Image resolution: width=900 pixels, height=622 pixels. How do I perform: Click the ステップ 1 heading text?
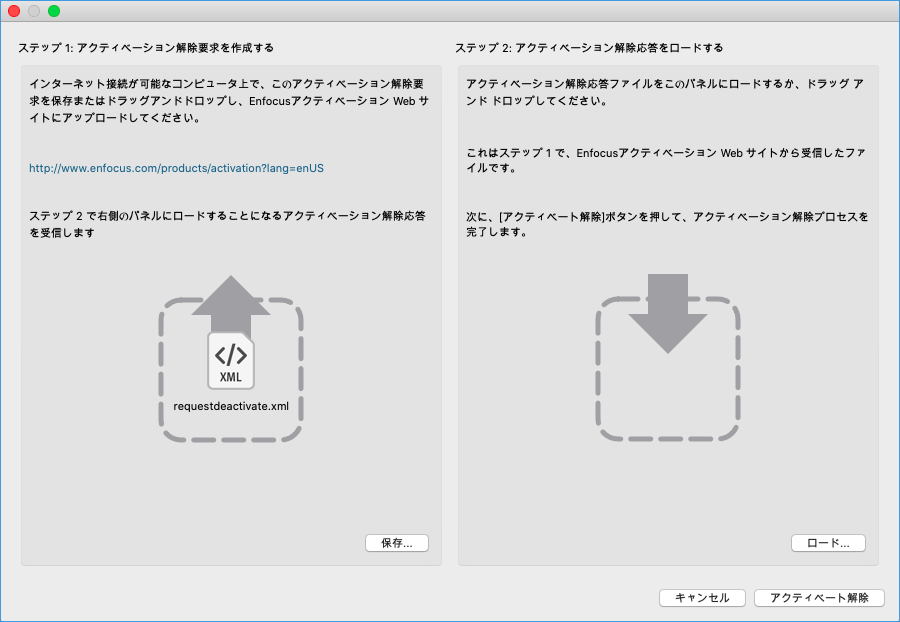146,48
